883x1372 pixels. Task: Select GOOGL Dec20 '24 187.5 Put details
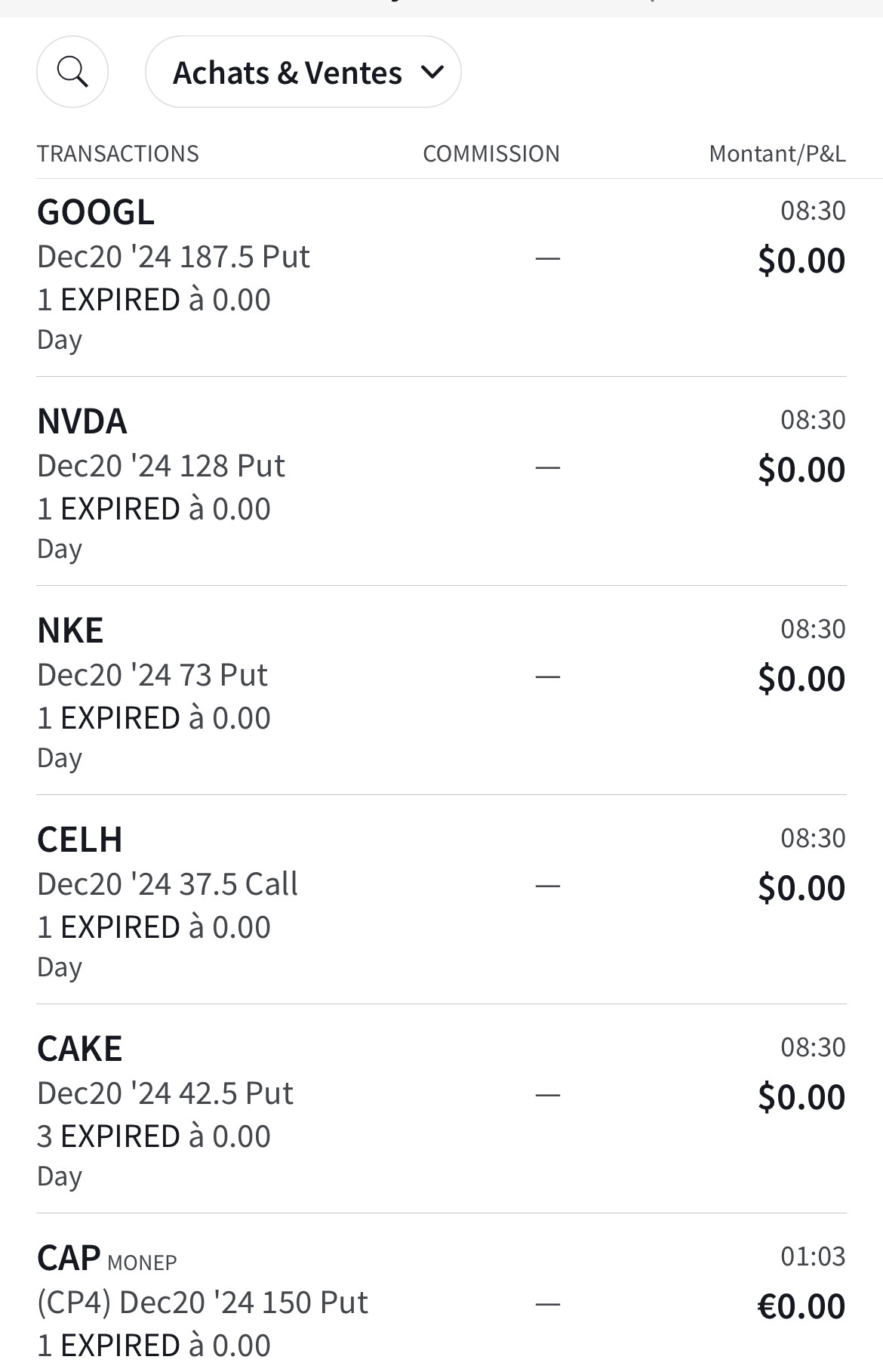pyautogui.click(x=174, y=257)
